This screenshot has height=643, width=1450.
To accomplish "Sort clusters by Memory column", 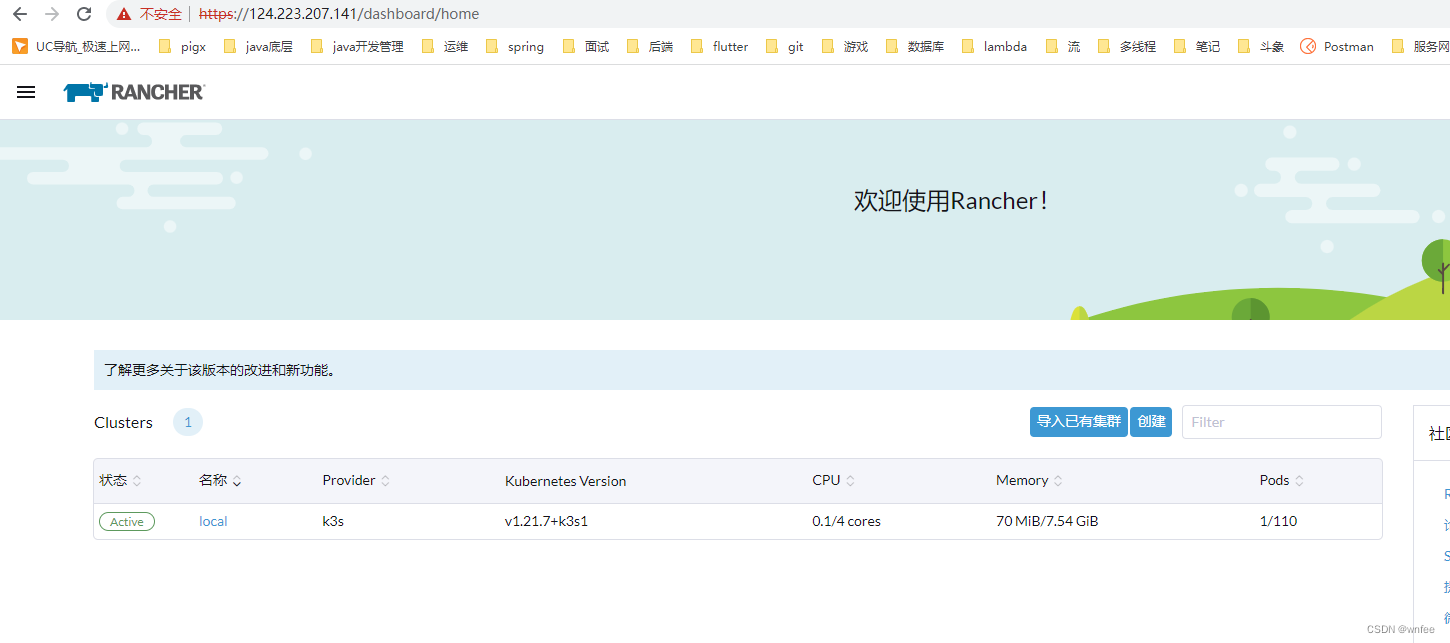I will pyautogui.click(x=1029, y=481).
